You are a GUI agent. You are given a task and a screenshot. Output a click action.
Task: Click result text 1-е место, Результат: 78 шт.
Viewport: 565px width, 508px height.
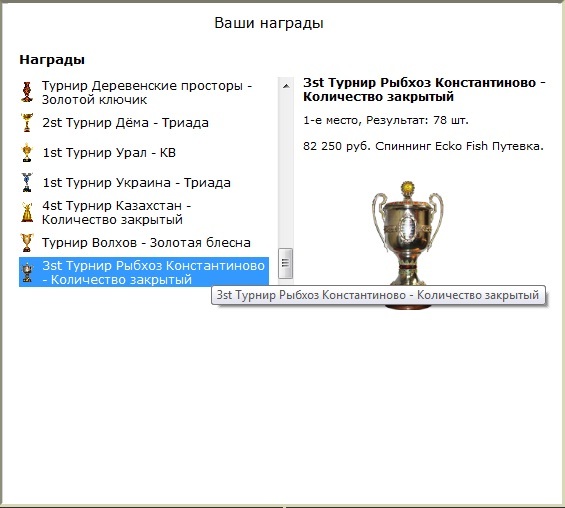point(386,120)
